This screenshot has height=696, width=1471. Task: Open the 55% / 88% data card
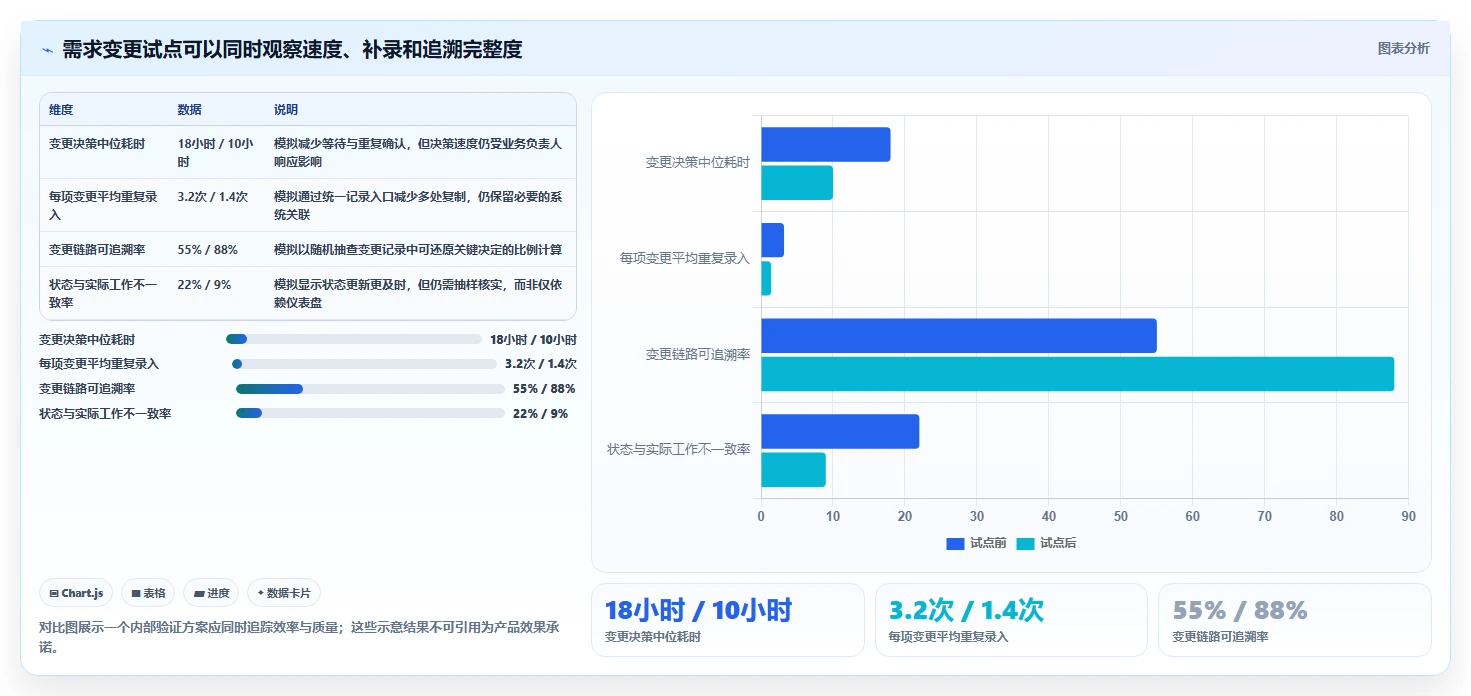(x=1294, y=620)
